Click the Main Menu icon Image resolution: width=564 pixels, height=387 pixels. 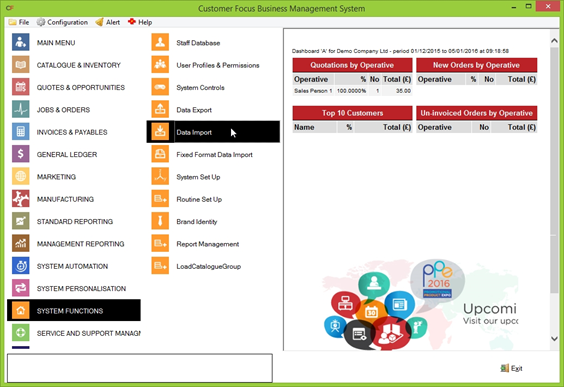[21, 42]
